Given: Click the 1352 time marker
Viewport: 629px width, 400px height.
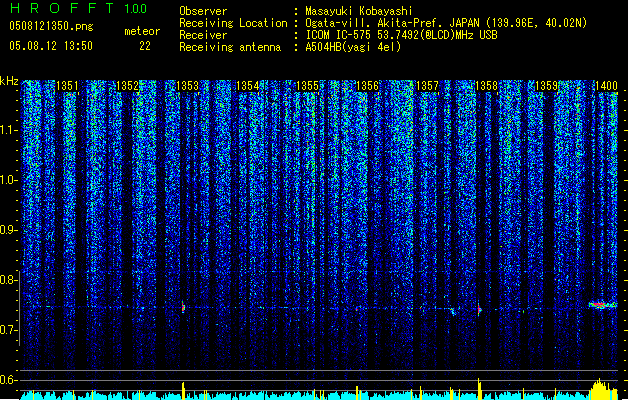Looking at the screenshot, I should click(x=127, y=86).
